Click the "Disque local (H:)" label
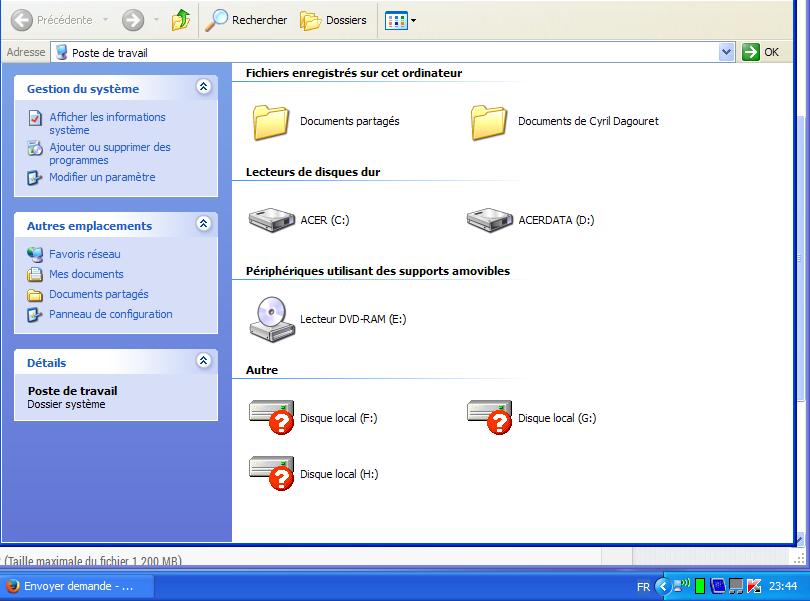This screenshot has width=810, height=601. [x=339, y=474]
